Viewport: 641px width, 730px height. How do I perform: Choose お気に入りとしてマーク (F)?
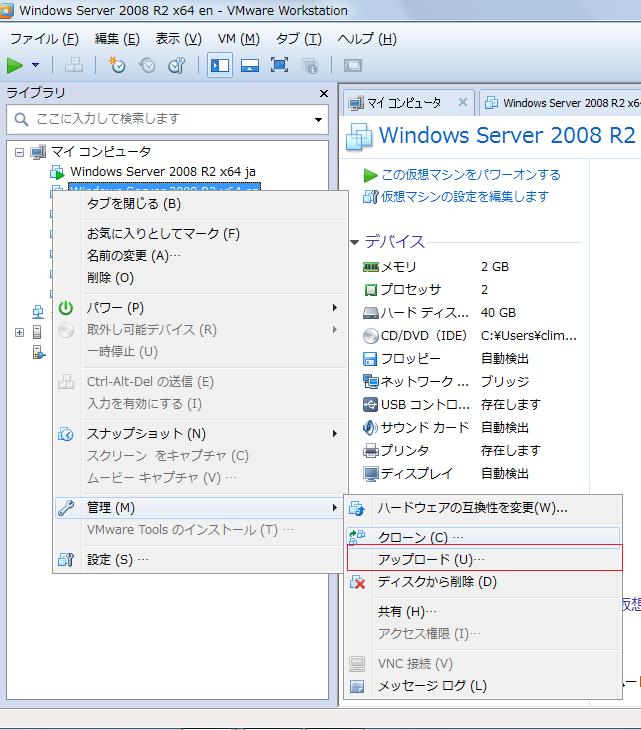tap(200, 233)
